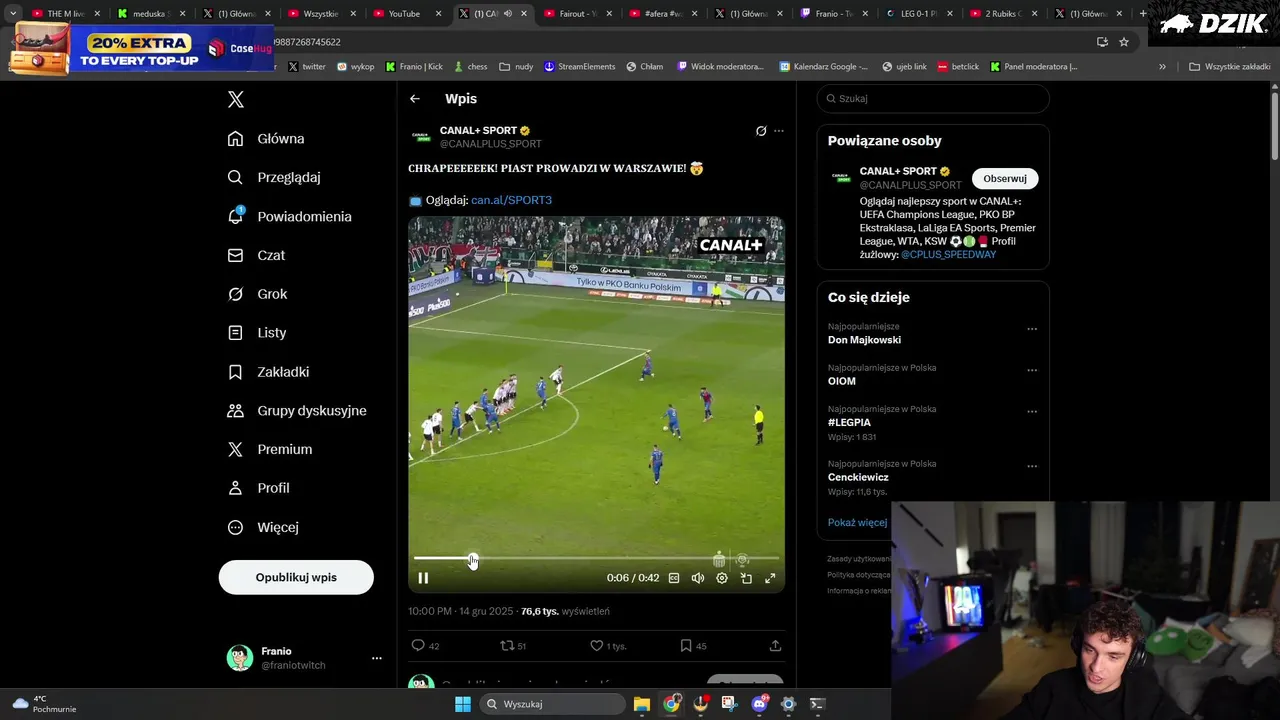1280x720 pixels.
Task: Open the Cenckiewicz trend
Action: [x=858, y=477]
